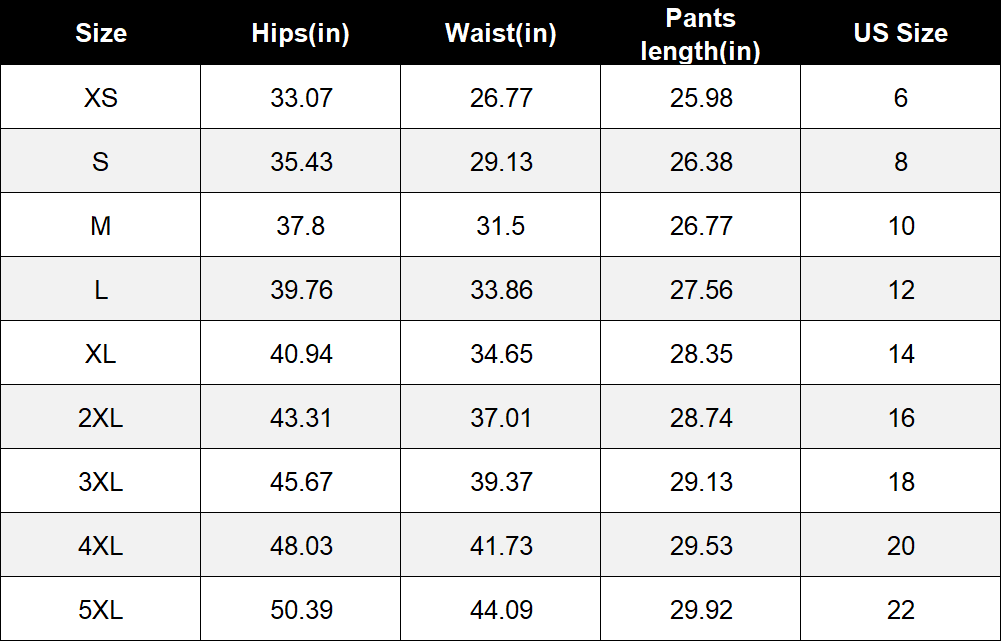Select the 2XL size row label
This screenshot has width=1001, height=641.
pos(101,418)
